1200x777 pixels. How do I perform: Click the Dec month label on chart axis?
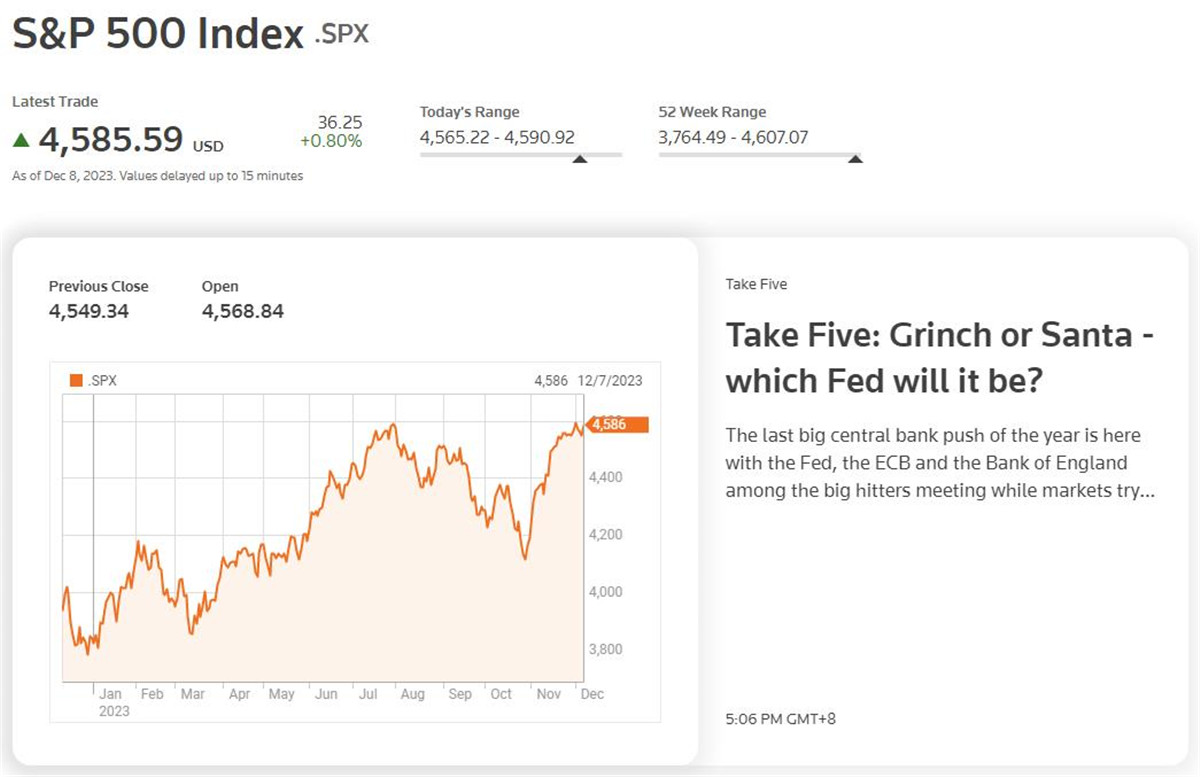pyautogui.click(x=592, y=694)
